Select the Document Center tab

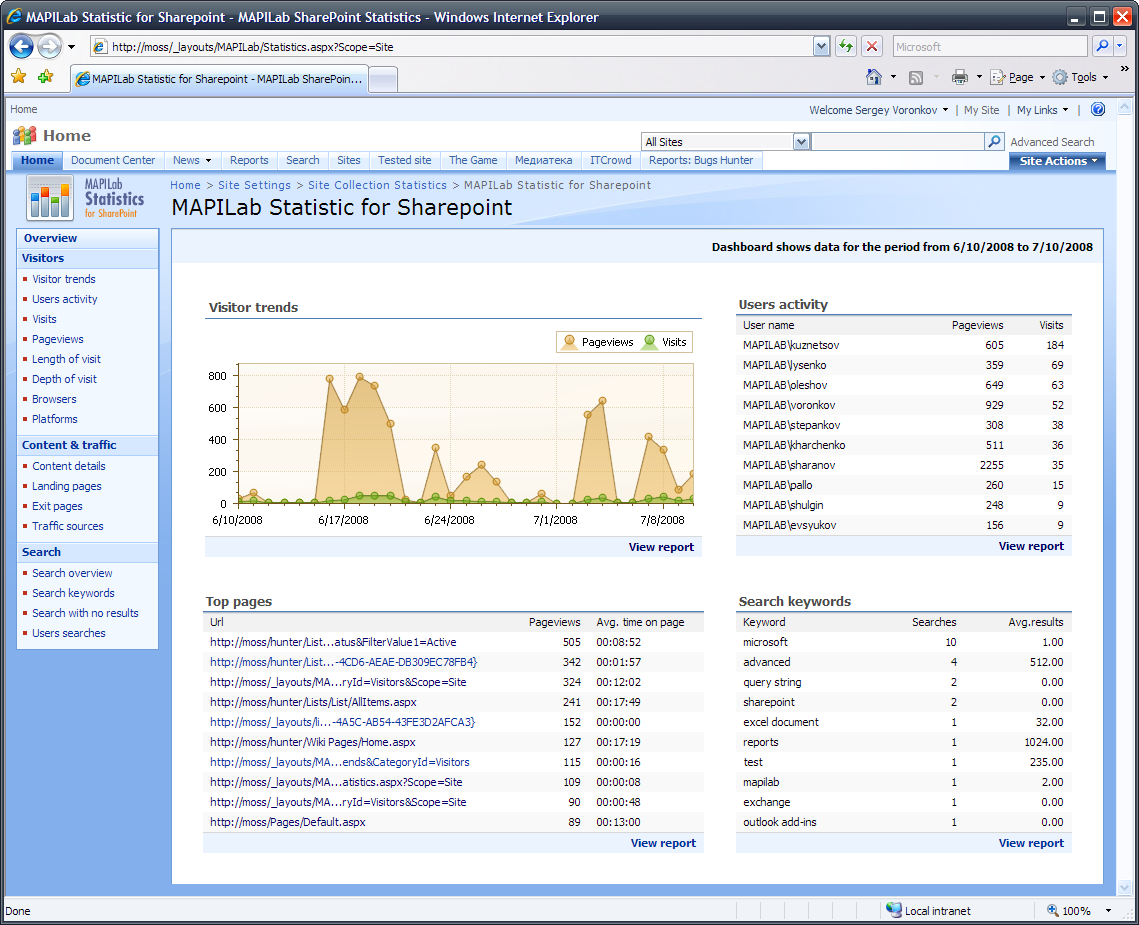[x=113, y=160]
